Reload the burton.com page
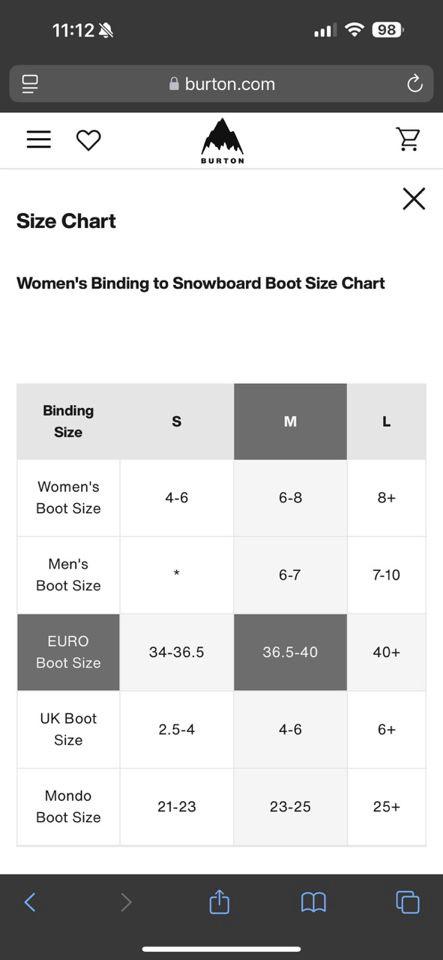443x960 pixels. click(415, 84)
